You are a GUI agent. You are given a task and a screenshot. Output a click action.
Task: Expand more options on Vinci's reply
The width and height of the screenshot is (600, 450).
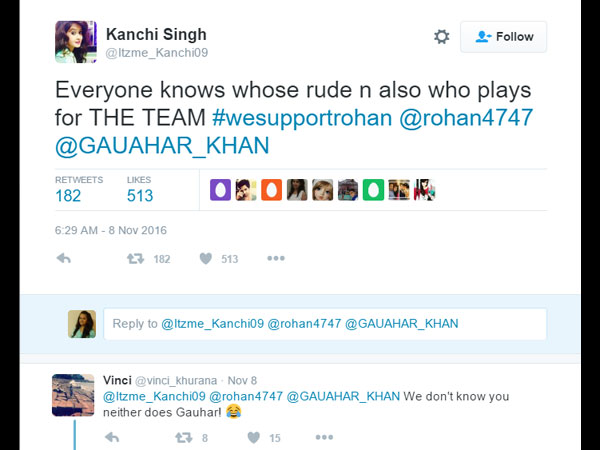[x=324, y=437]
